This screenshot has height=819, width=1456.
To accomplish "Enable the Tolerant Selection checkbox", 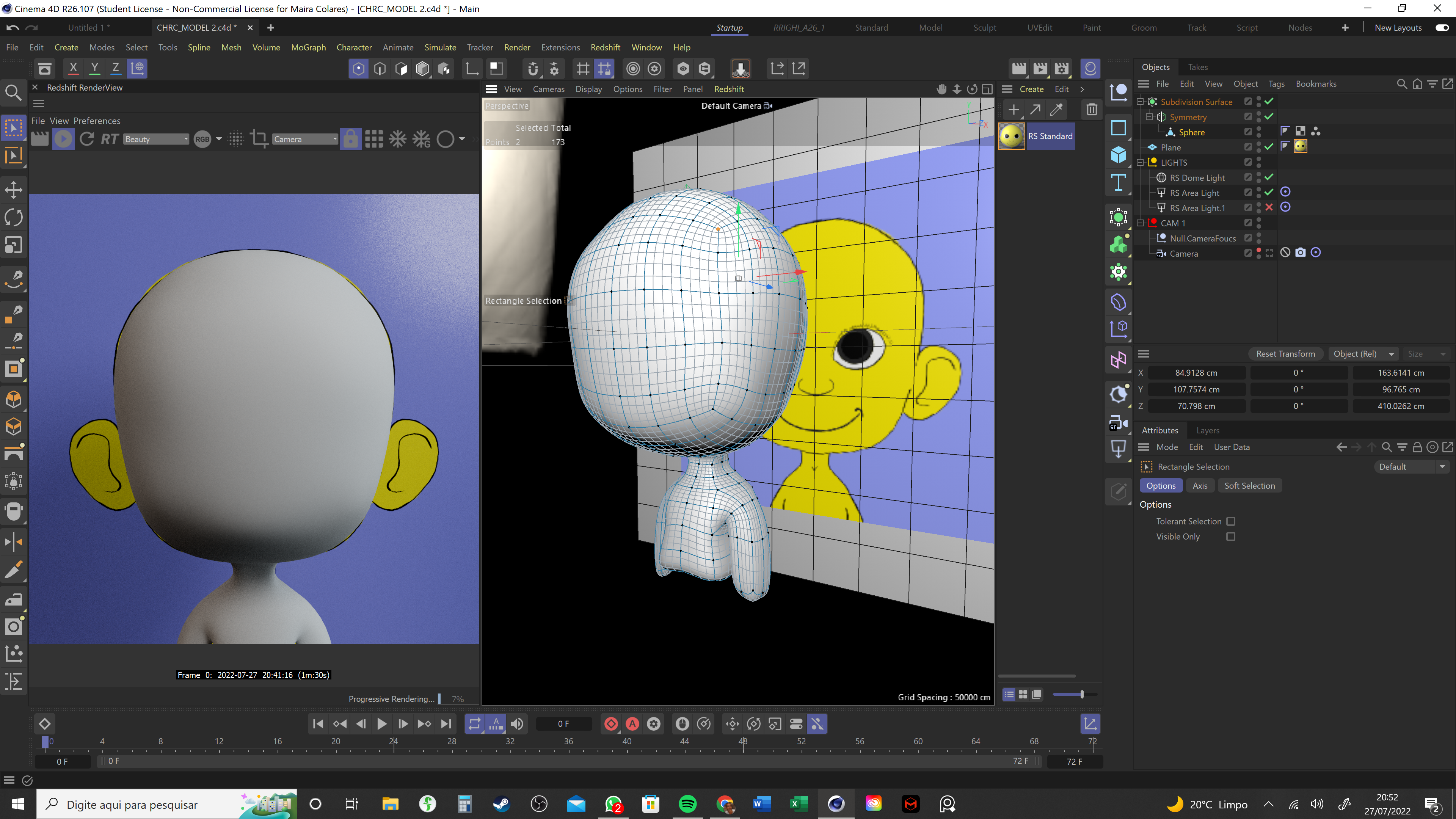I will [x=1230, y=521].
